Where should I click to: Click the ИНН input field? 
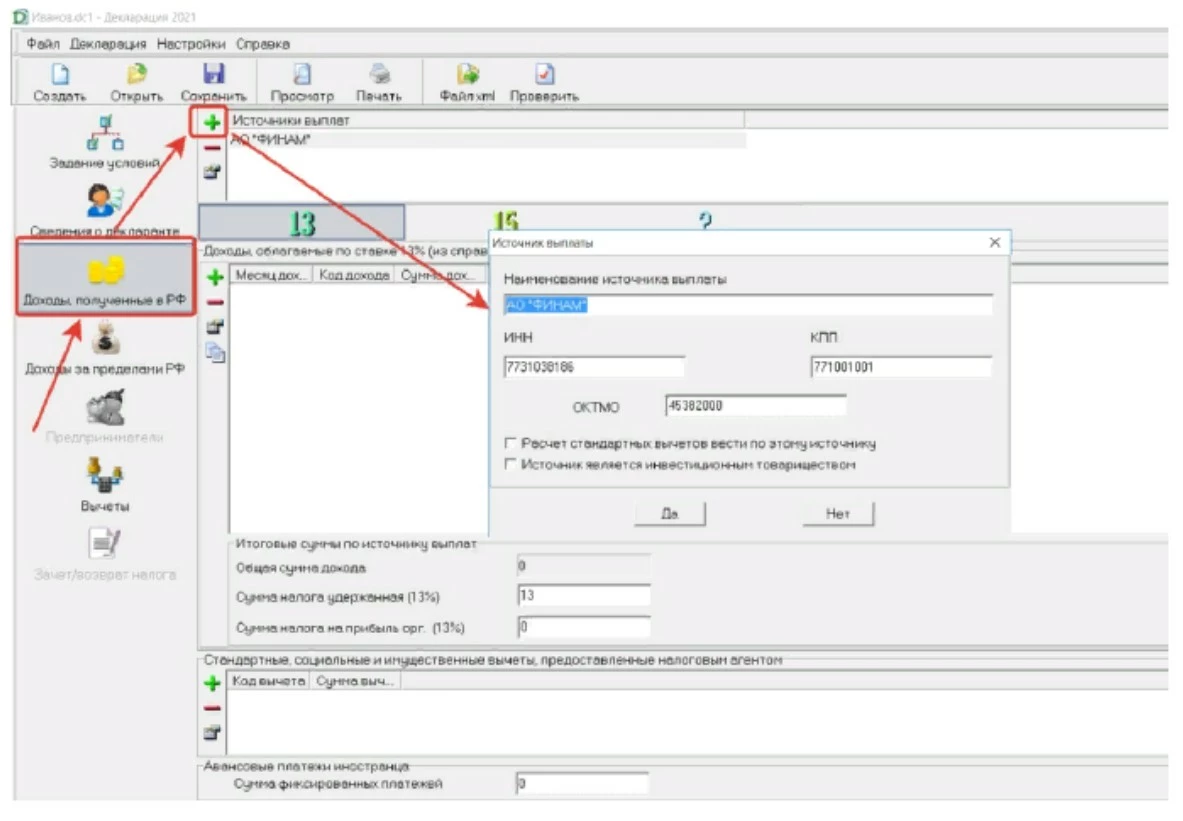tap(594, 368)
